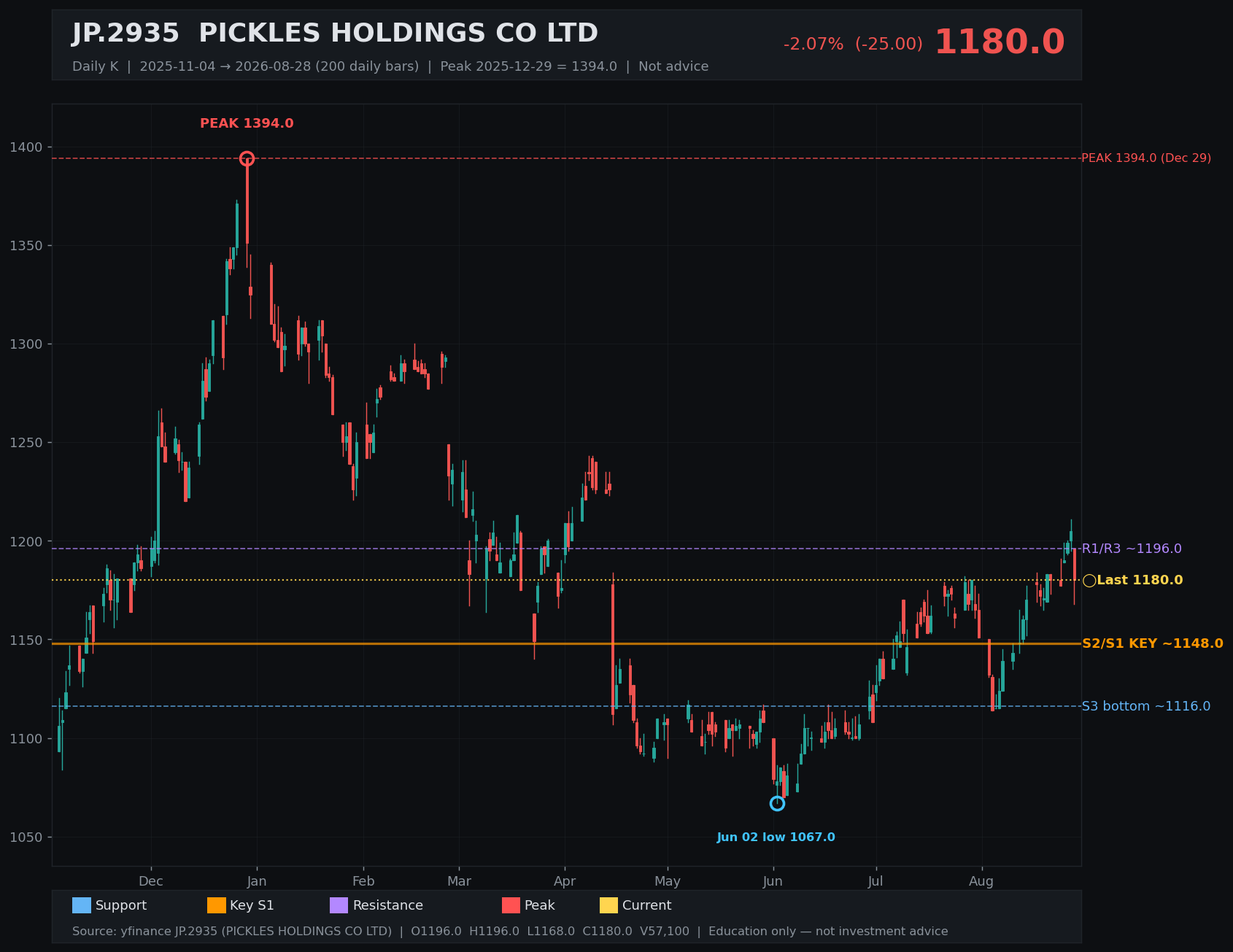This screenshot has height=952, width=1233.
Task: Click the May month label on the x-axis
Action: 668,881
